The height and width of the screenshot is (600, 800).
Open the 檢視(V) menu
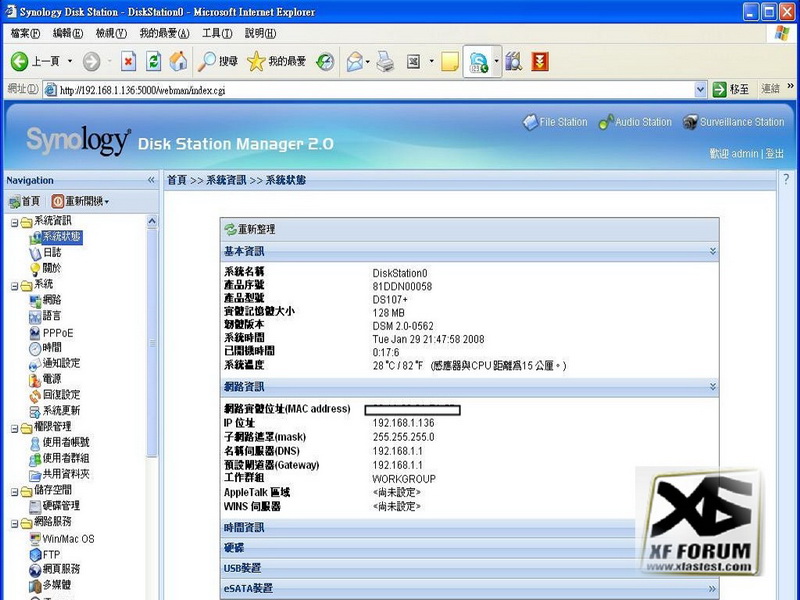[x=111, y=34]
